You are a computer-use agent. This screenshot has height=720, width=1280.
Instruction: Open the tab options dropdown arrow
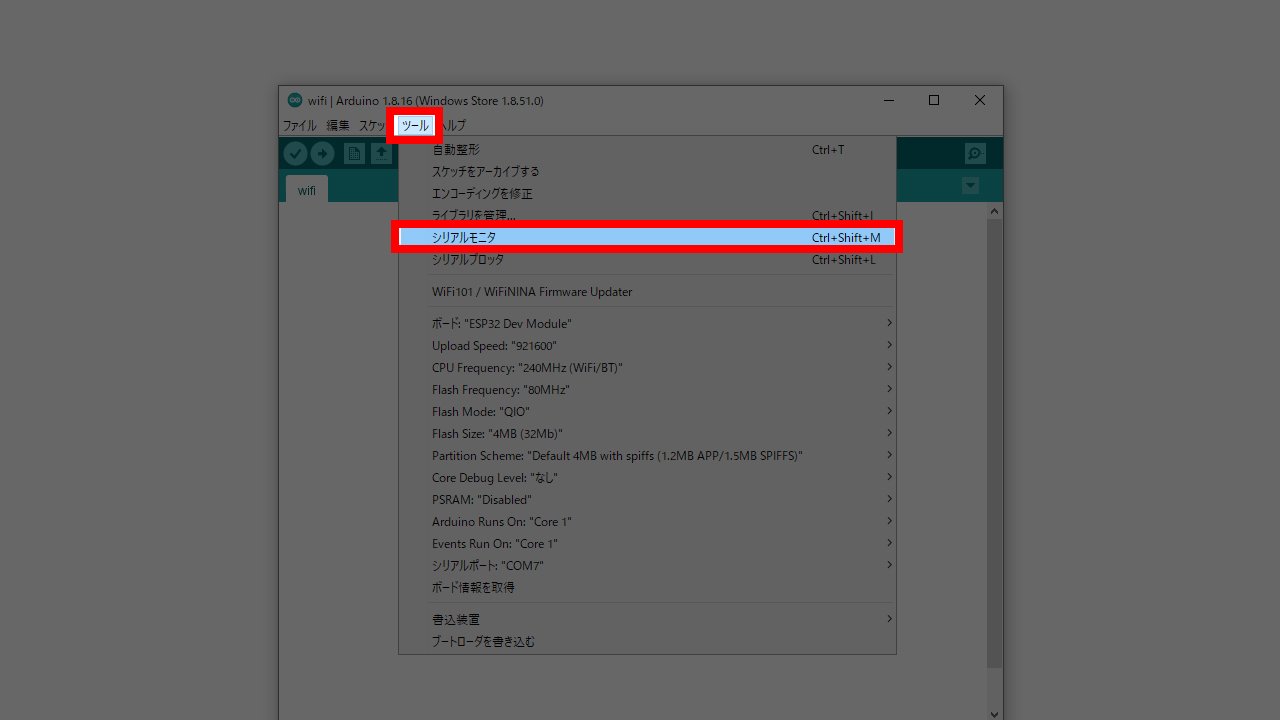tap(969, 186)
